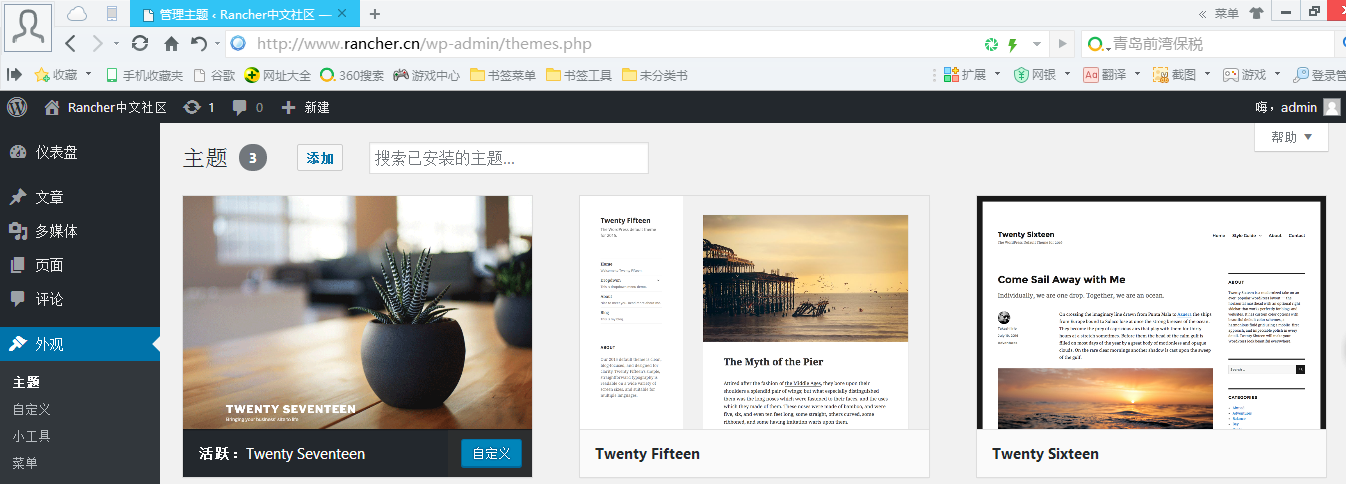Image resolution: width=1346 pixels, height=484 pixels.
Task: Click the browser forward arrow
Action: coord(97,44)
